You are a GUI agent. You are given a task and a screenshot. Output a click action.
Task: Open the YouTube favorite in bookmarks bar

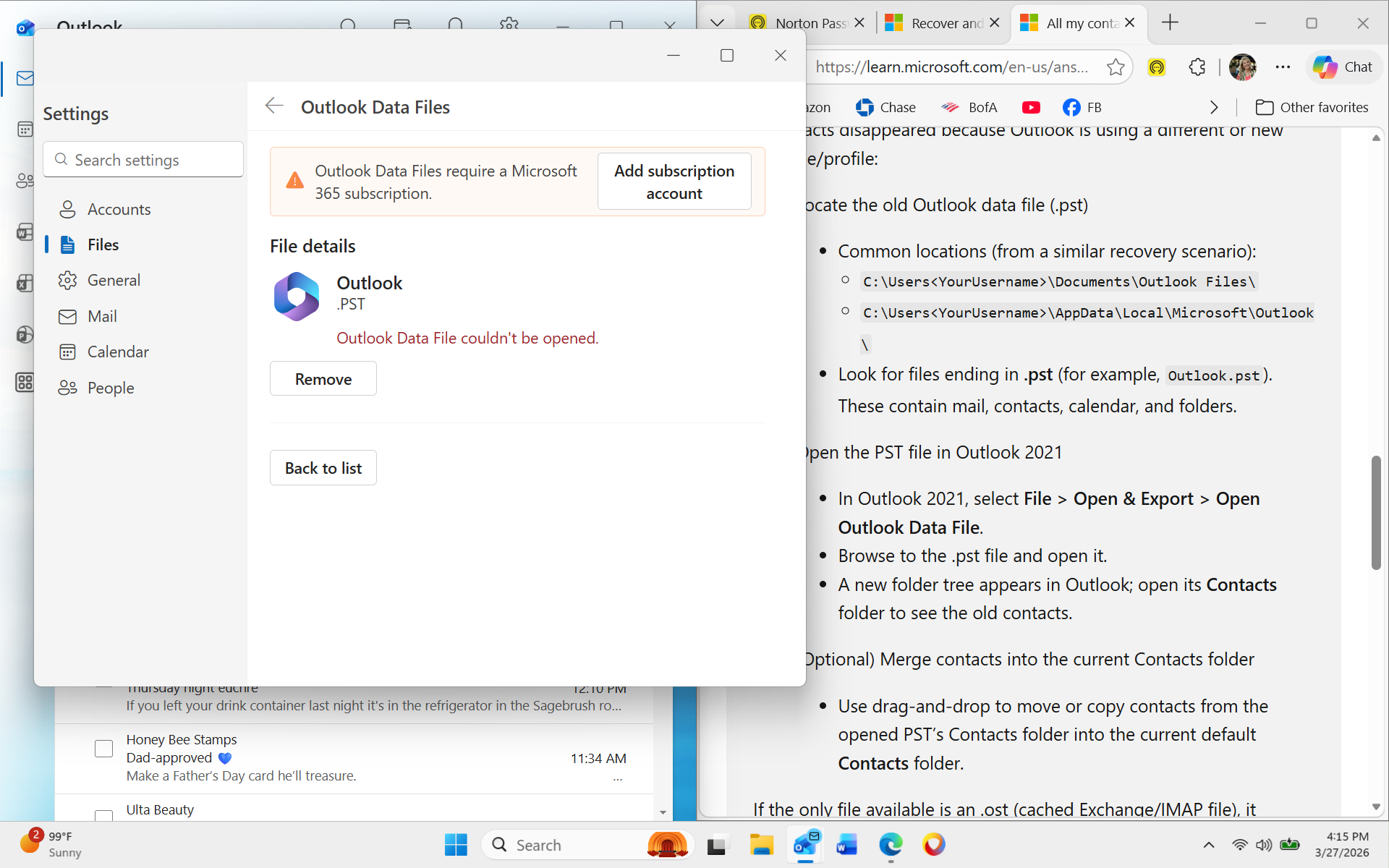coord(1031,108)
